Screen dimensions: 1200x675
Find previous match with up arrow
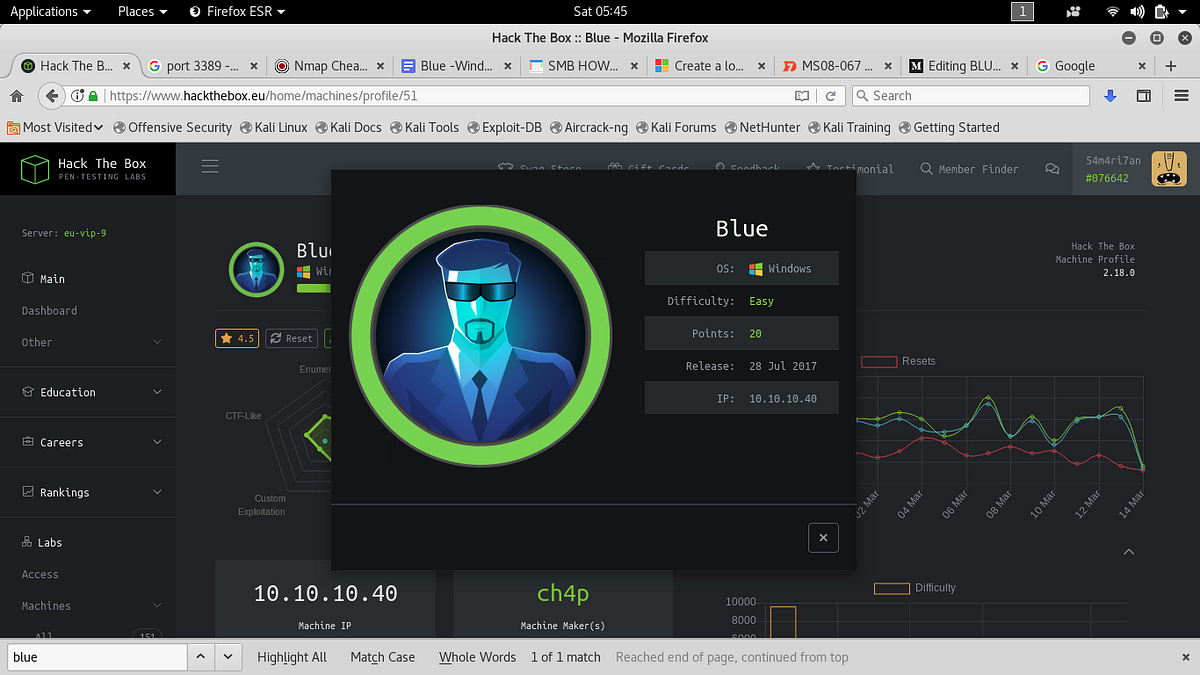[200, 657]
